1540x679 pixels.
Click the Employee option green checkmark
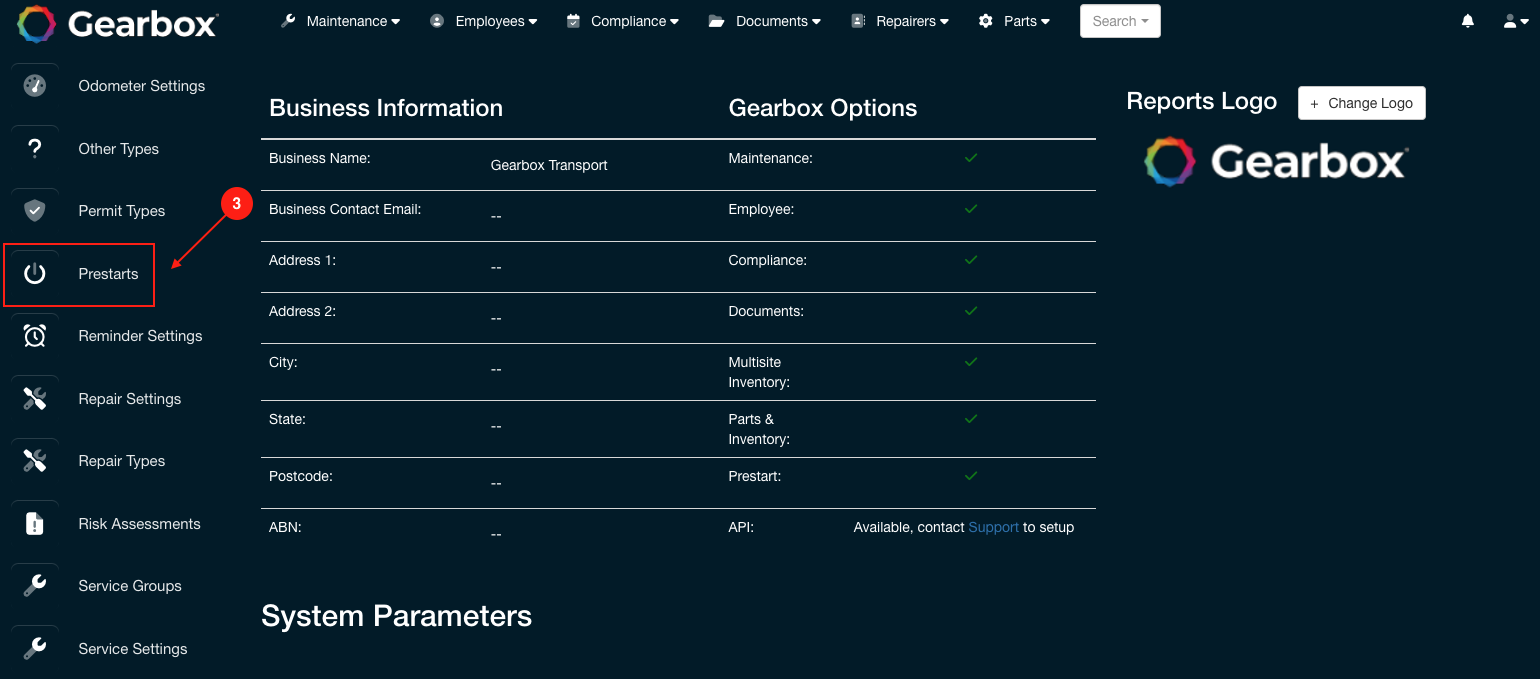tap(970, 209)
